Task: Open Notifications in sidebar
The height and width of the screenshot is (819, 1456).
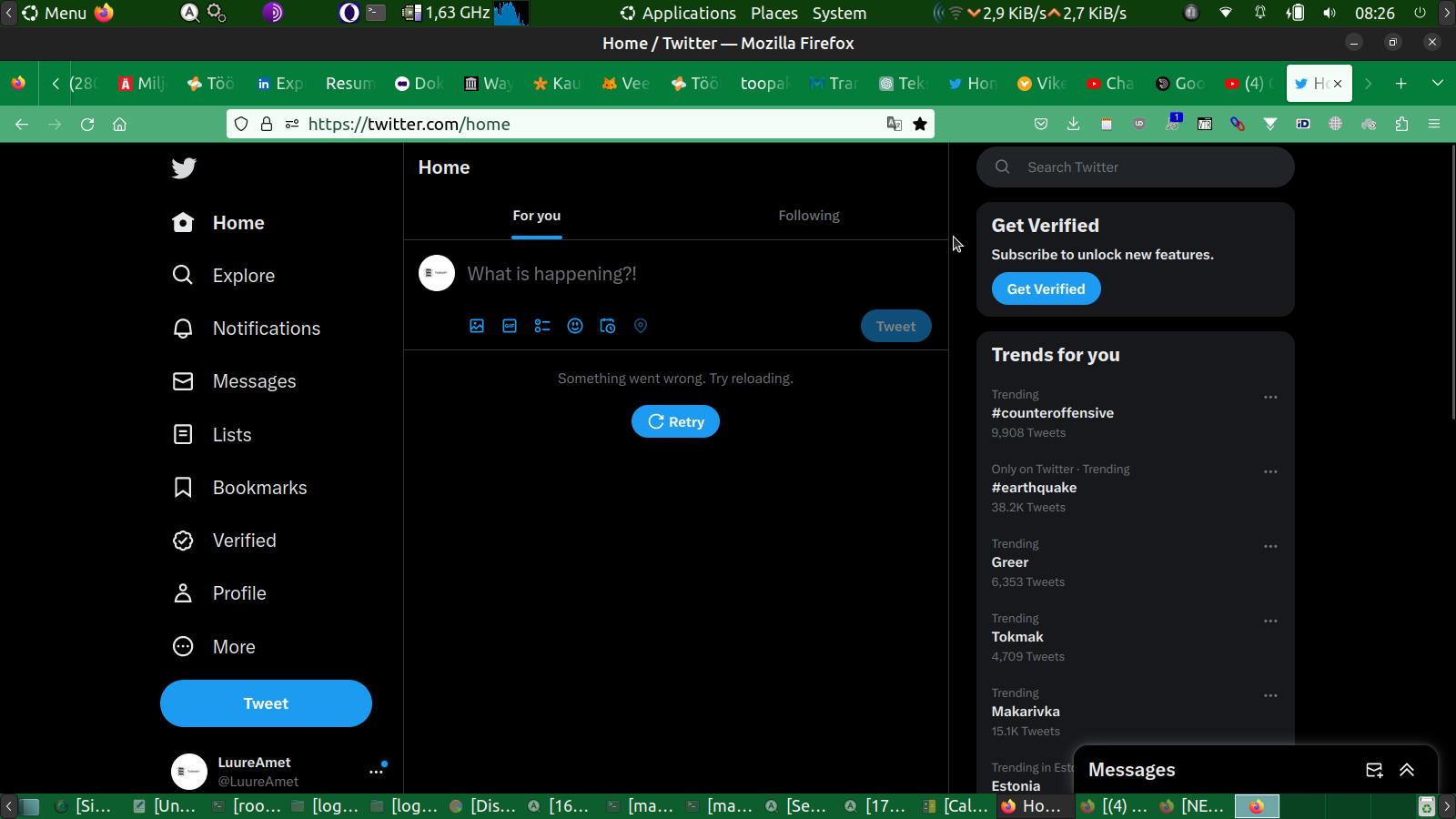Action: point(247,329)
